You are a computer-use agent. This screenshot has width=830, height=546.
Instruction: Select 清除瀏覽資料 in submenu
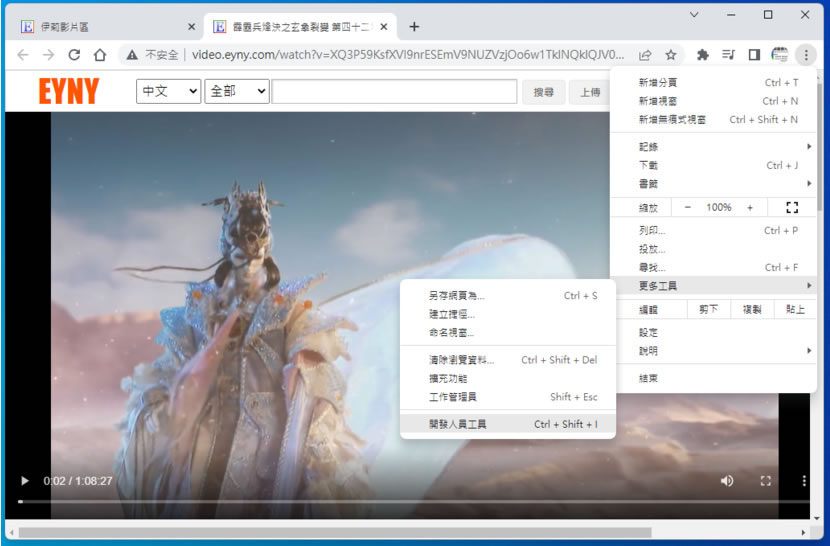click(508, 360)
